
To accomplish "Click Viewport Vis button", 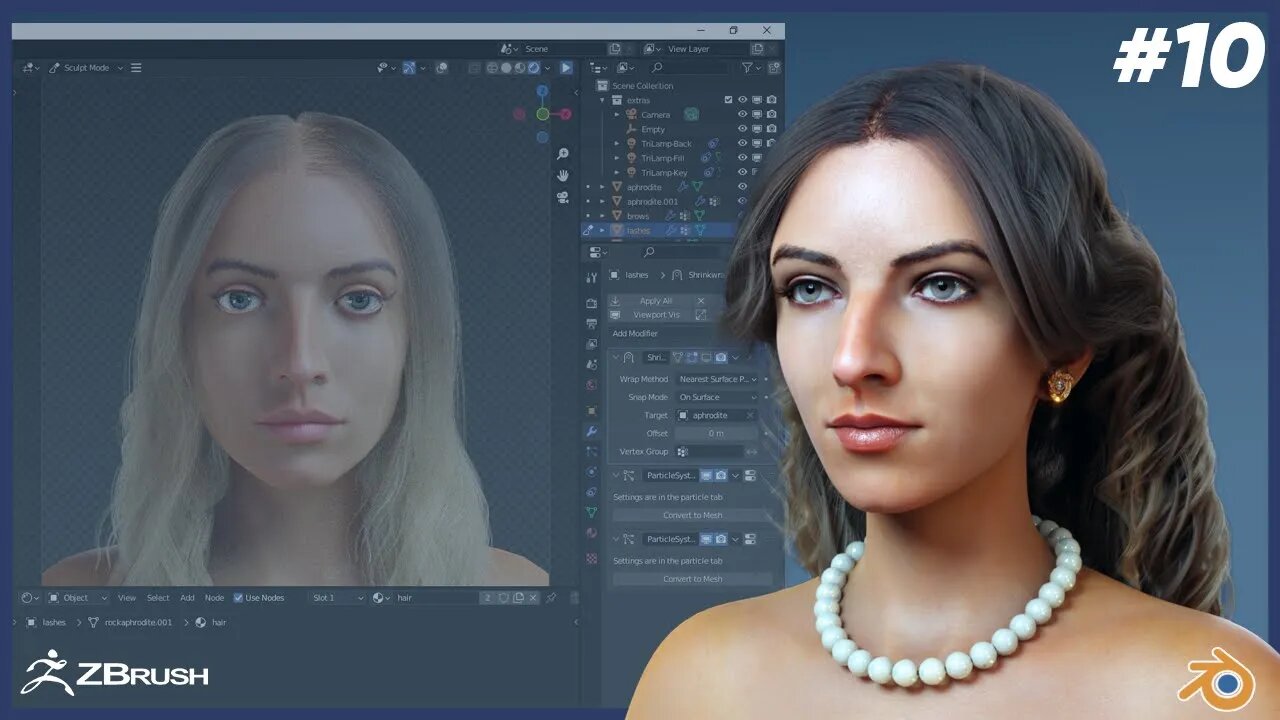I will click(x=657, y=314).
